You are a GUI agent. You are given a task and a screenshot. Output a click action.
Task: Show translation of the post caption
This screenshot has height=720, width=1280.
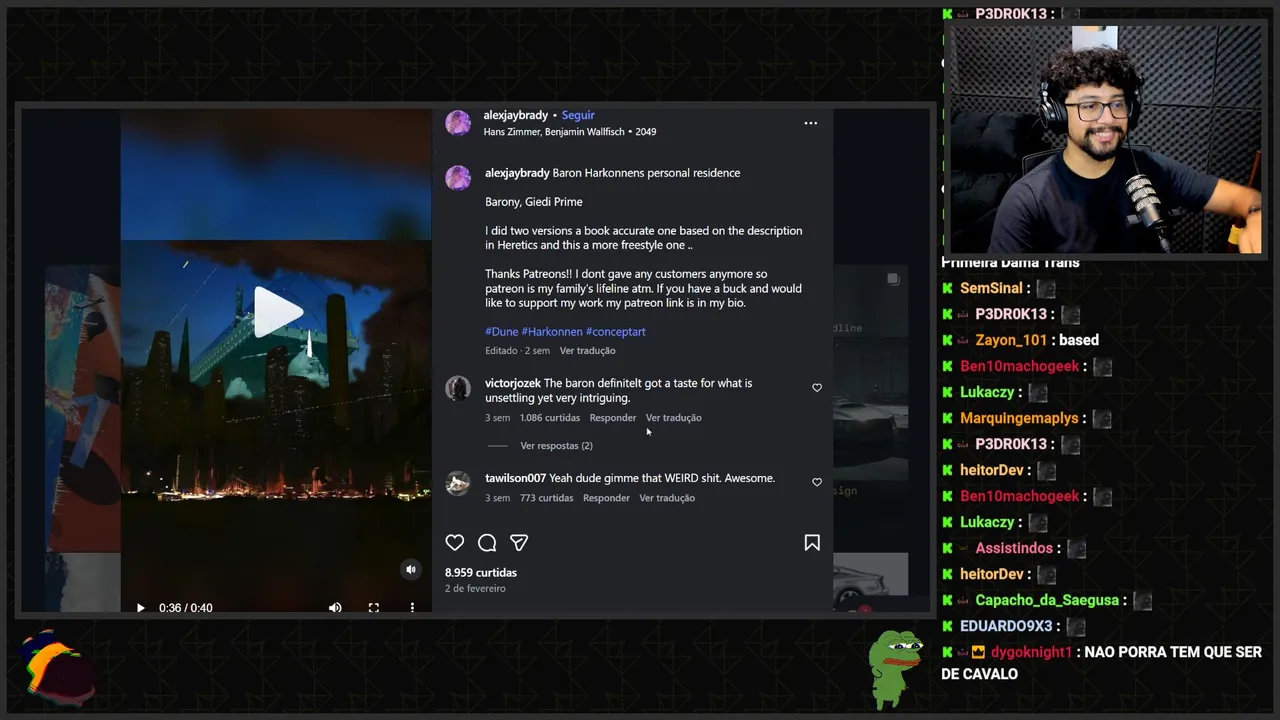pos(587,351)
